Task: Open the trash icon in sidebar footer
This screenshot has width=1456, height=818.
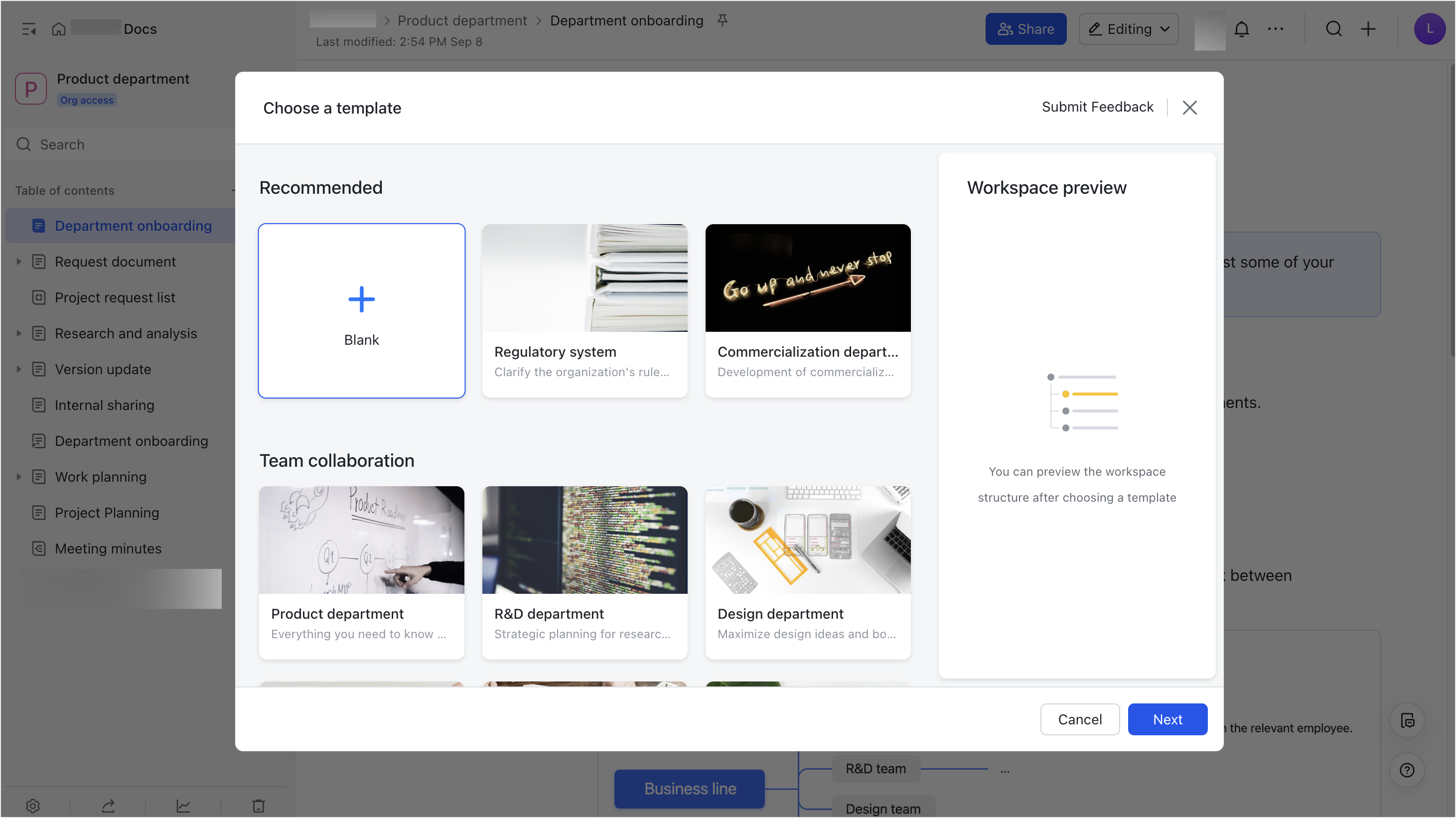Action: click(x=258, y=806)
